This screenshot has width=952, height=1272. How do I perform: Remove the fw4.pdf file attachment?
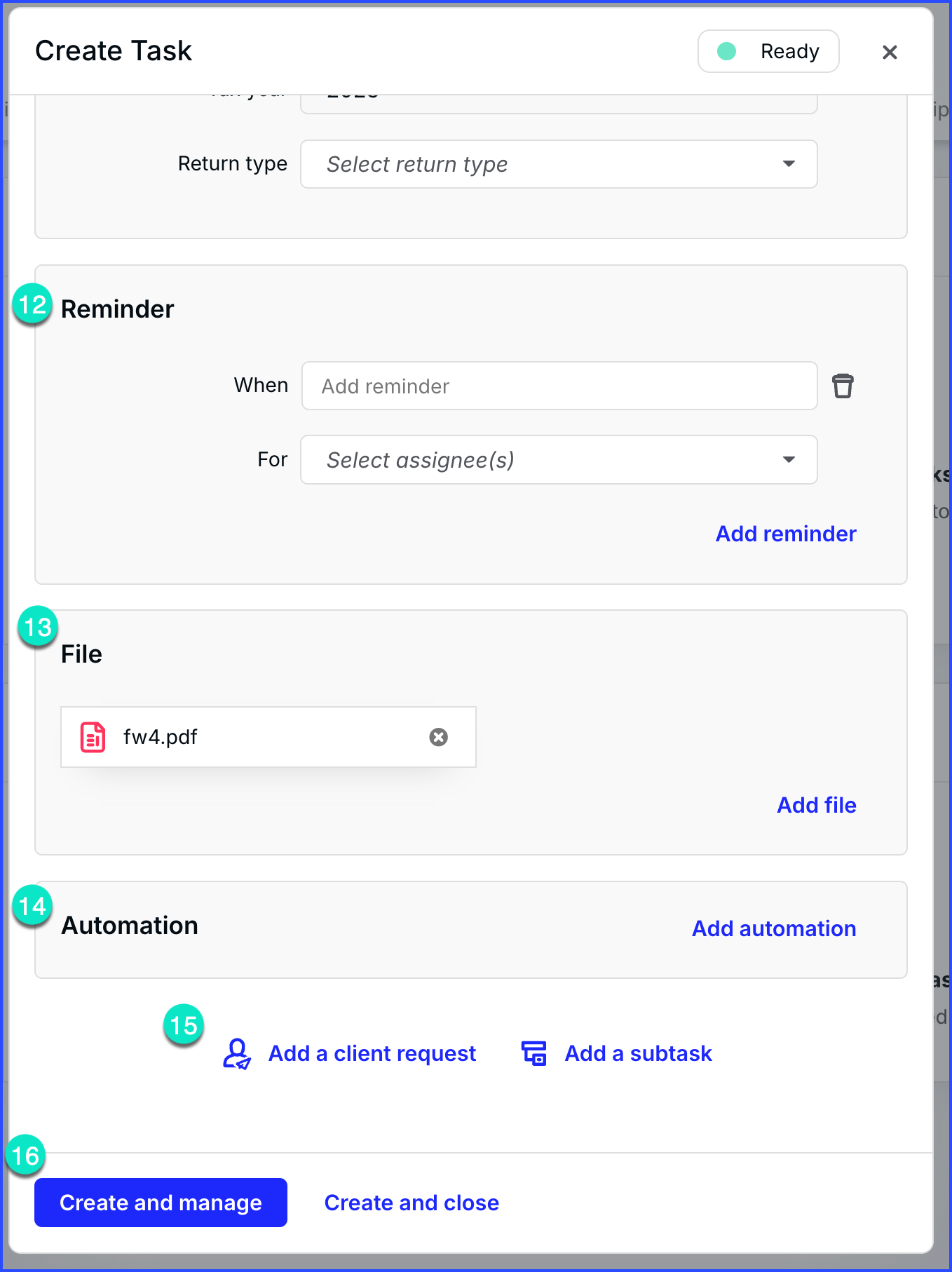tap(439, 737)
